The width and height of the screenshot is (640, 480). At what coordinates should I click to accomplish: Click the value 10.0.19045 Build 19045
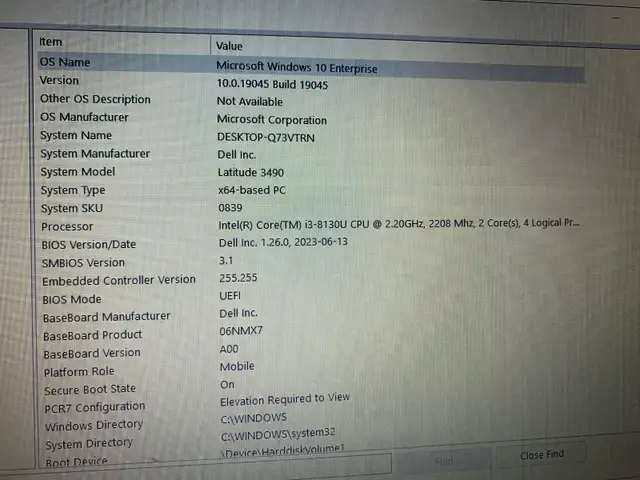272,84
